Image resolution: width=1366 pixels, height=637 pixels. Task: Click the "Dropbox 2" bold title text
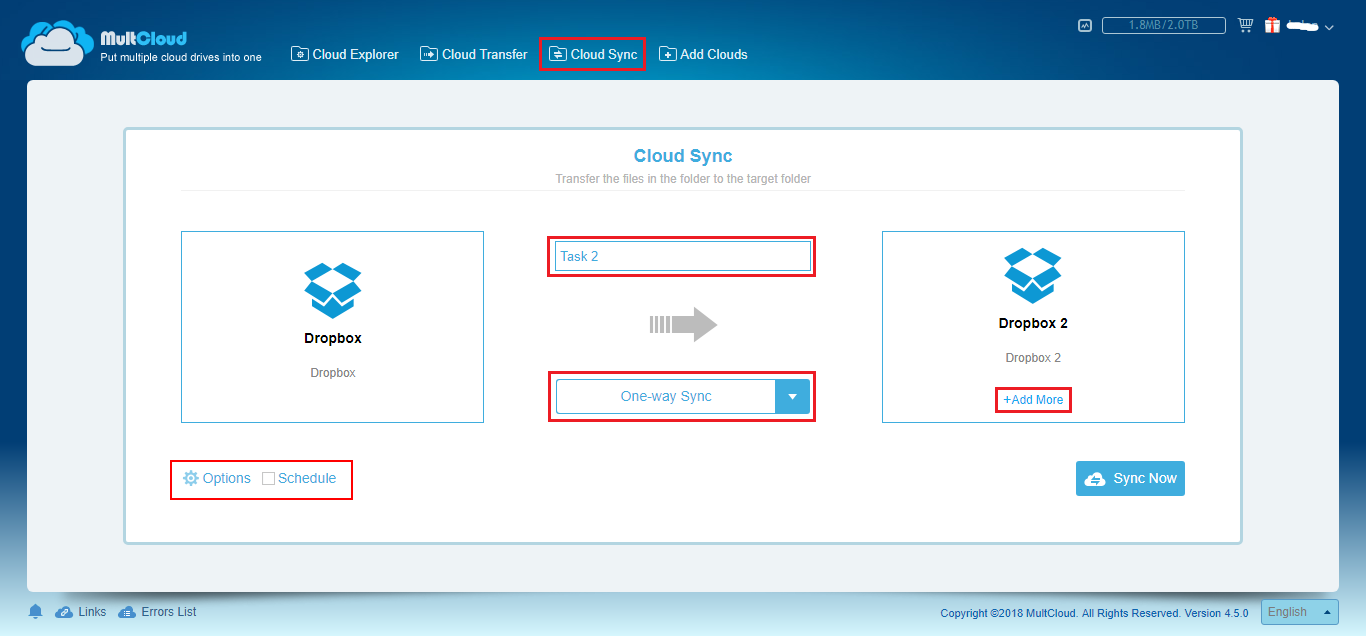(1033, 323)
